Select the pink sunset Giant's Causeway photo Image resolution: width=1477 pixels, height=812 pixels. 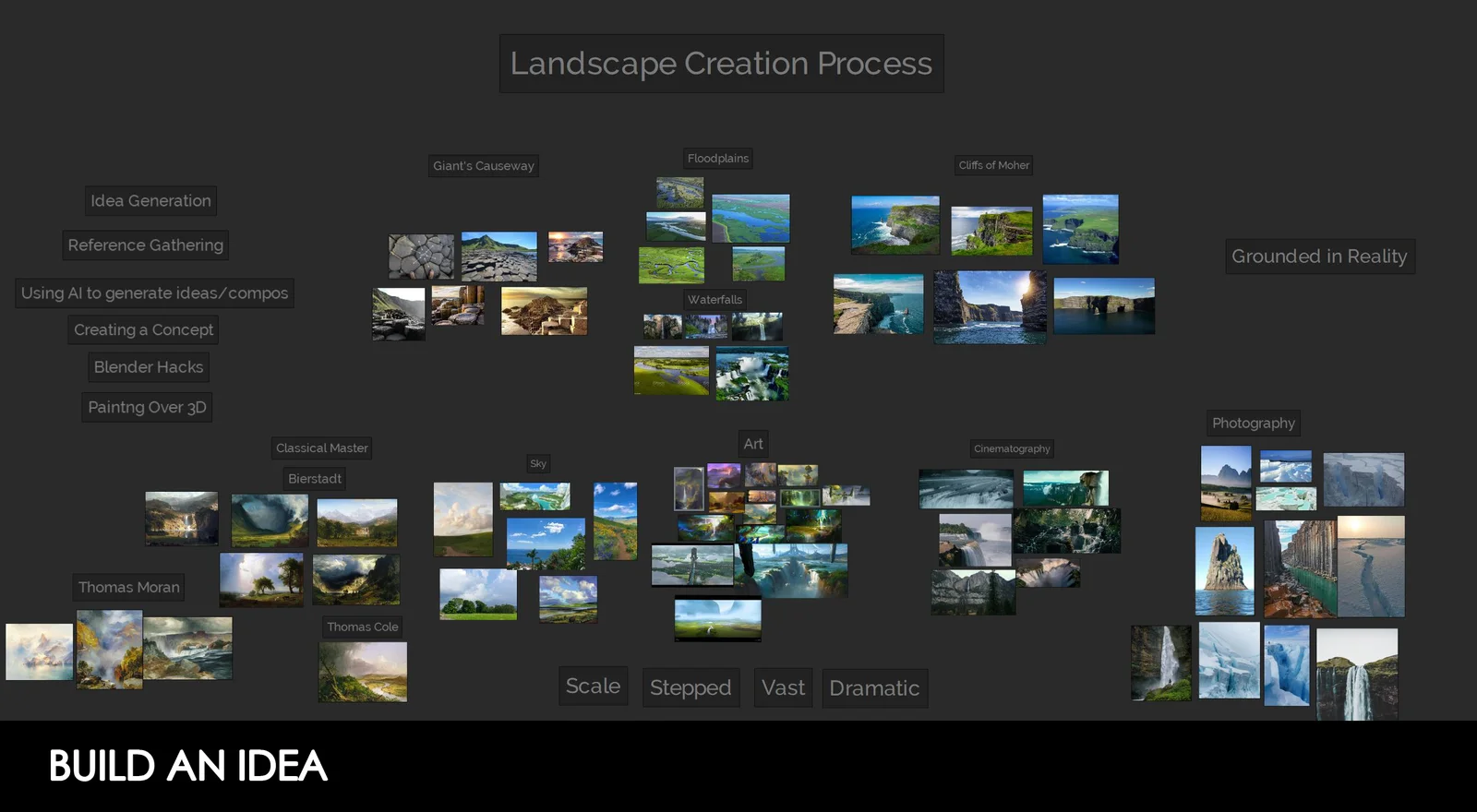(x=575, y=246)
